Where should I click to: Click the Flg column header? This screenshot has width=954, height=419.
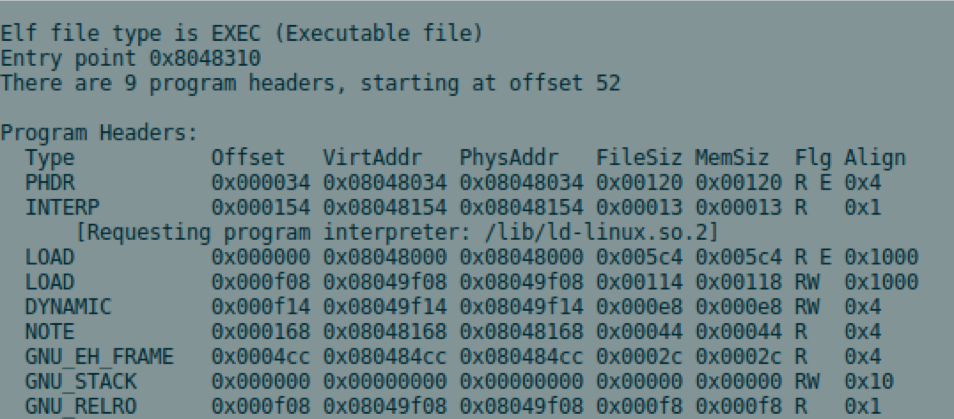813,158
